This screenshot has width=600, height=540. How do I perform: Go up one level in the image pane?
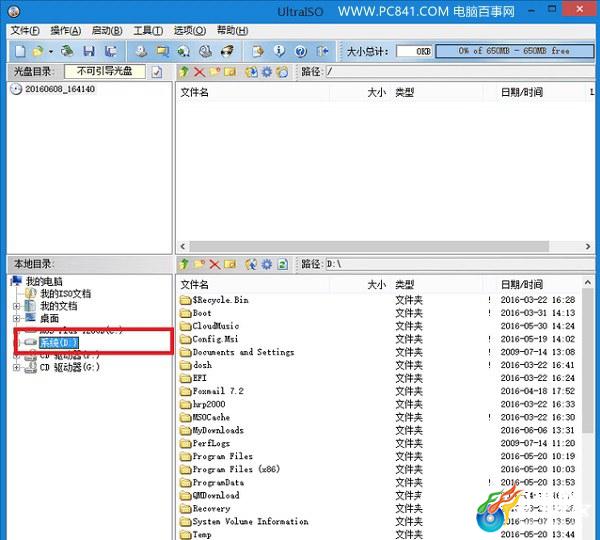click(x=184, y=72)
